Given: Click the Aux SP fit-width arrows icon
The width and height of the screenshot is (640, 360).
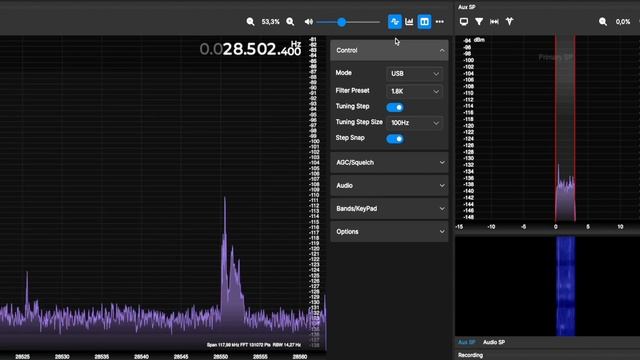Looking at the screenshot, I should [x=494, y=22].
